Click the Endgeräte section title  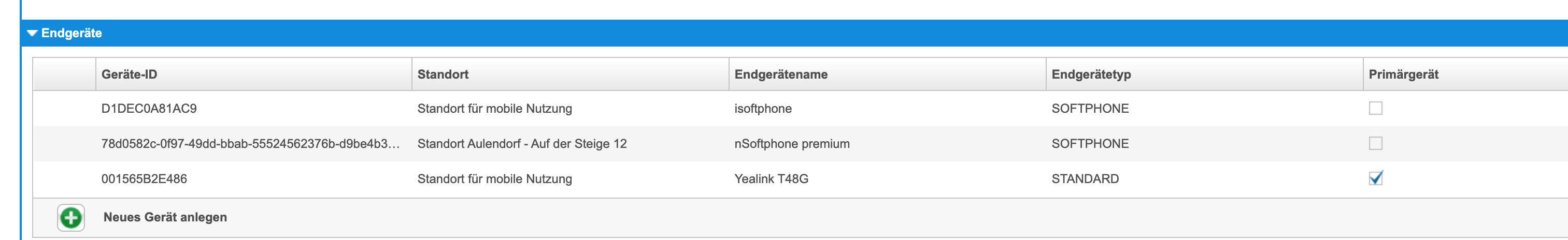71,34
